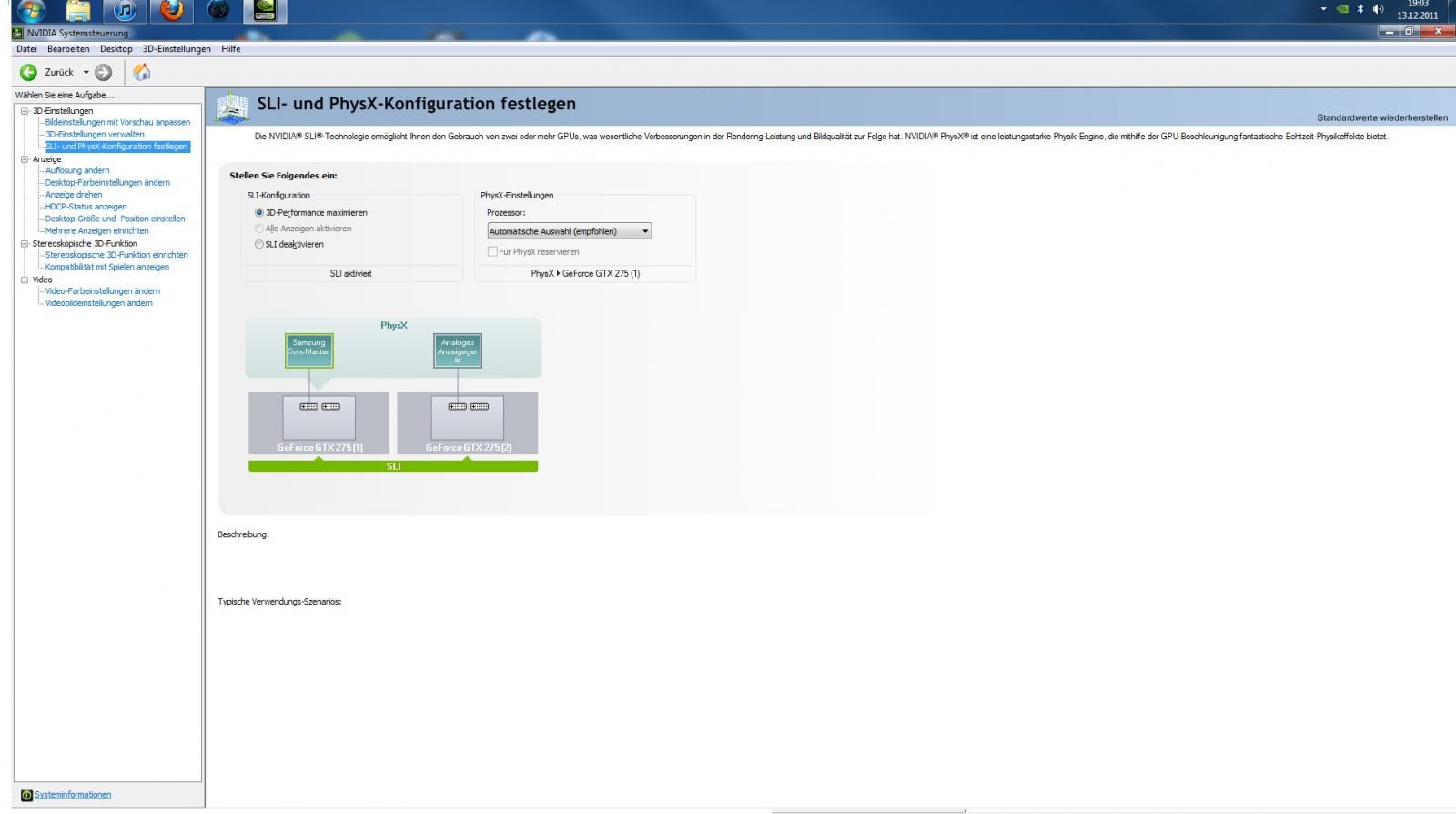Go to the home page icon
This screenshot has height=814, width=1456.
point(142,72)
